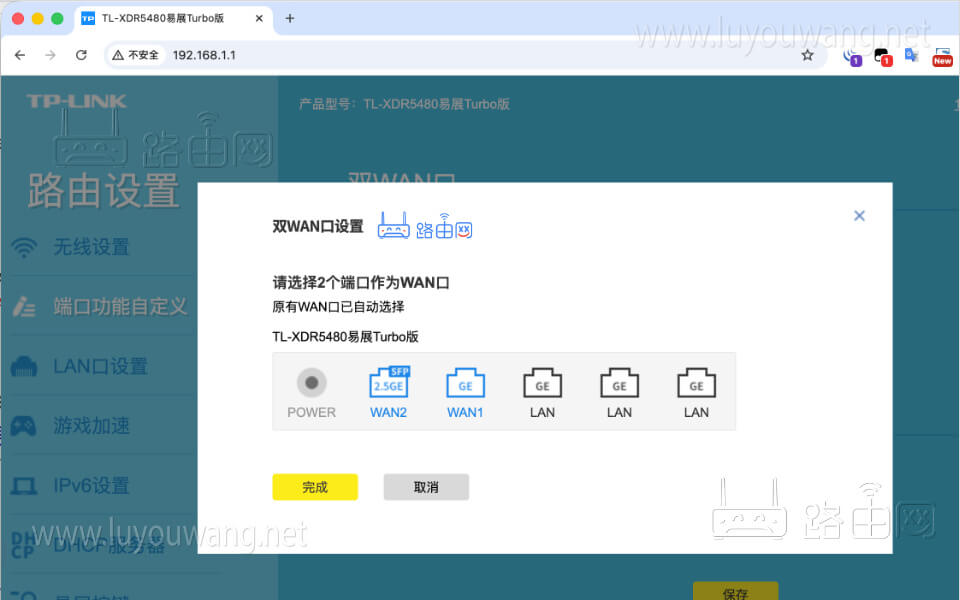Reload the router page

(x=81, y=55)
